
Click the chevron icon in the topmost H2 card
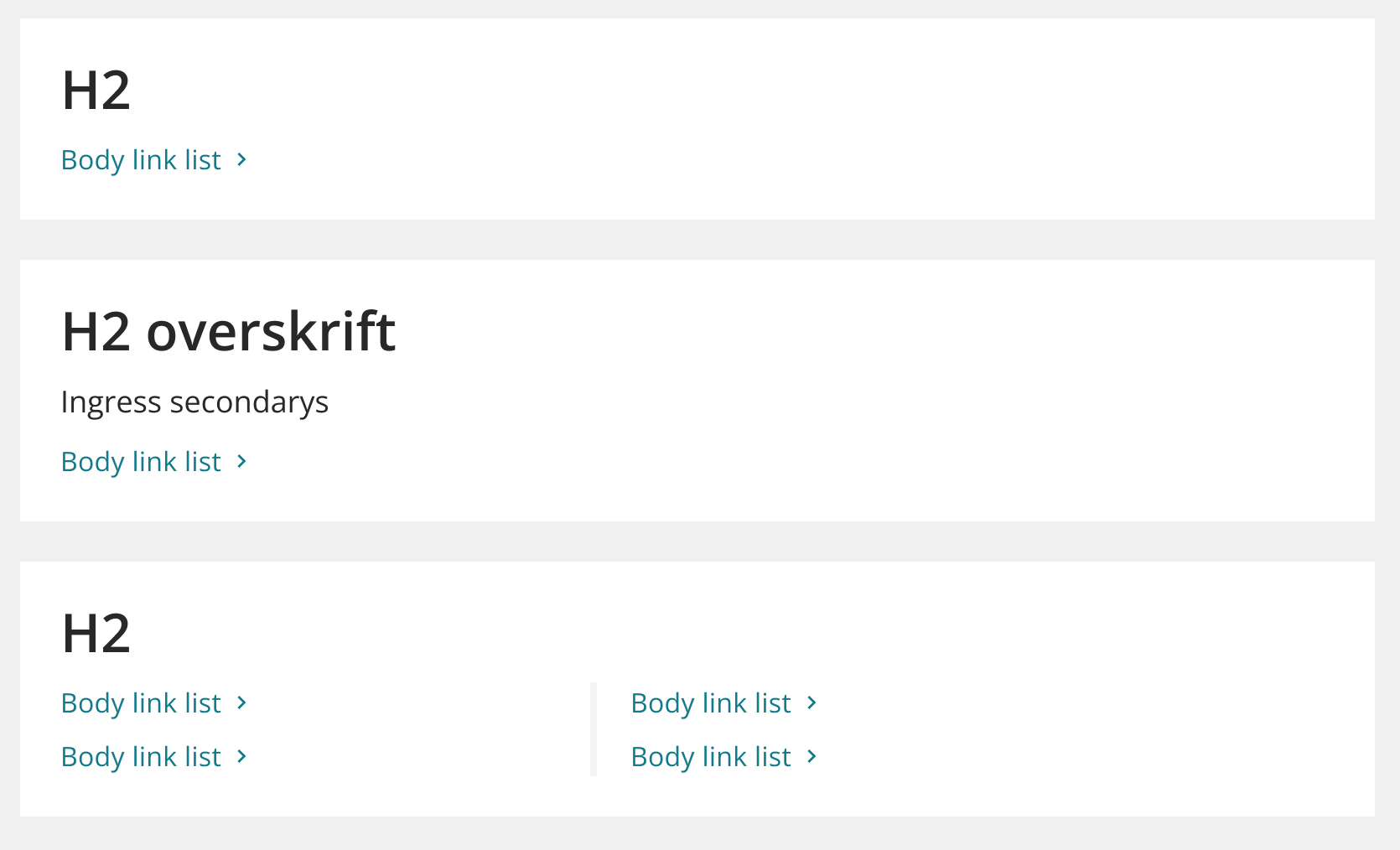241,159
